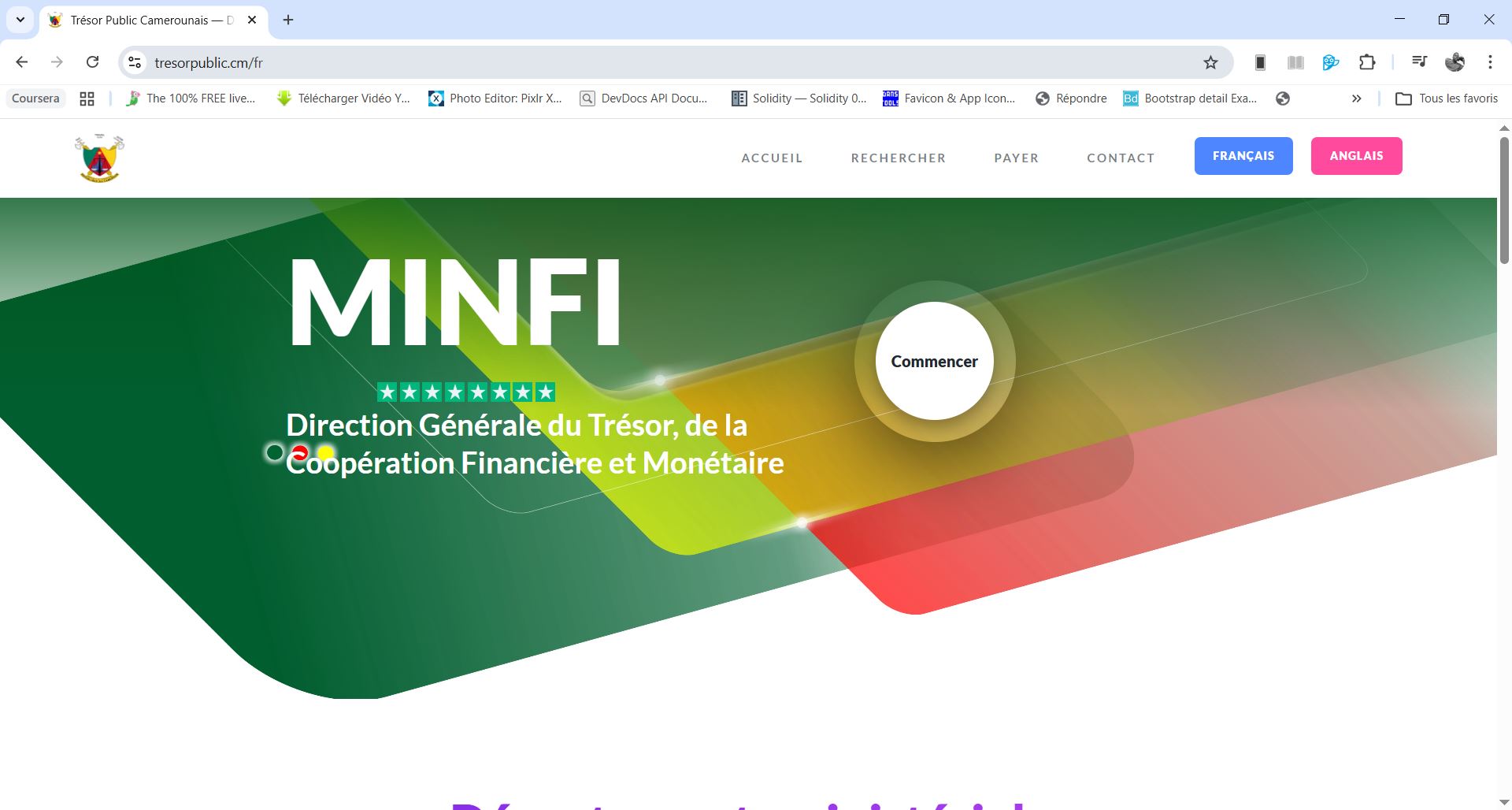Switch language with the ANGLAIS button

coord(1356,156)
